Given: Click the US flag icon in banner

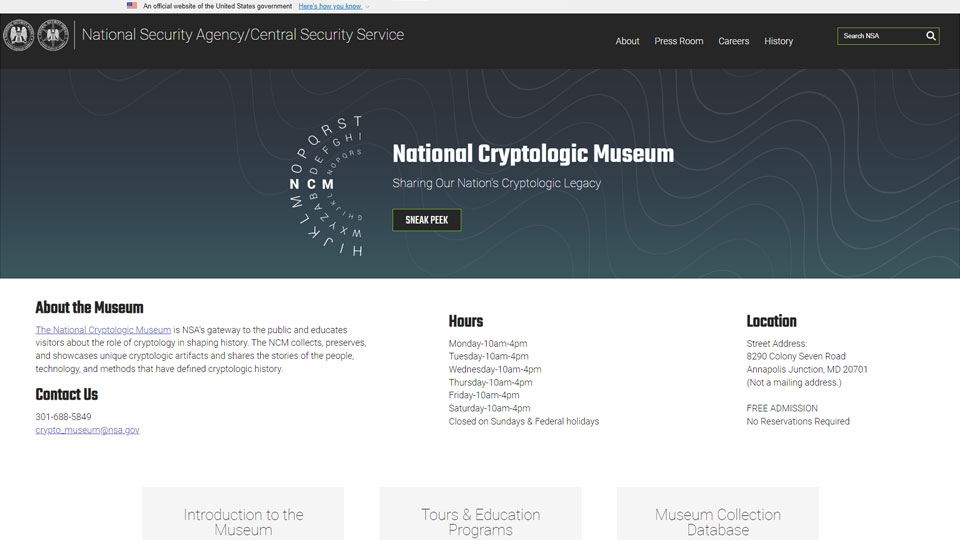Looking at the screenshot, I should tap(132, 6).
